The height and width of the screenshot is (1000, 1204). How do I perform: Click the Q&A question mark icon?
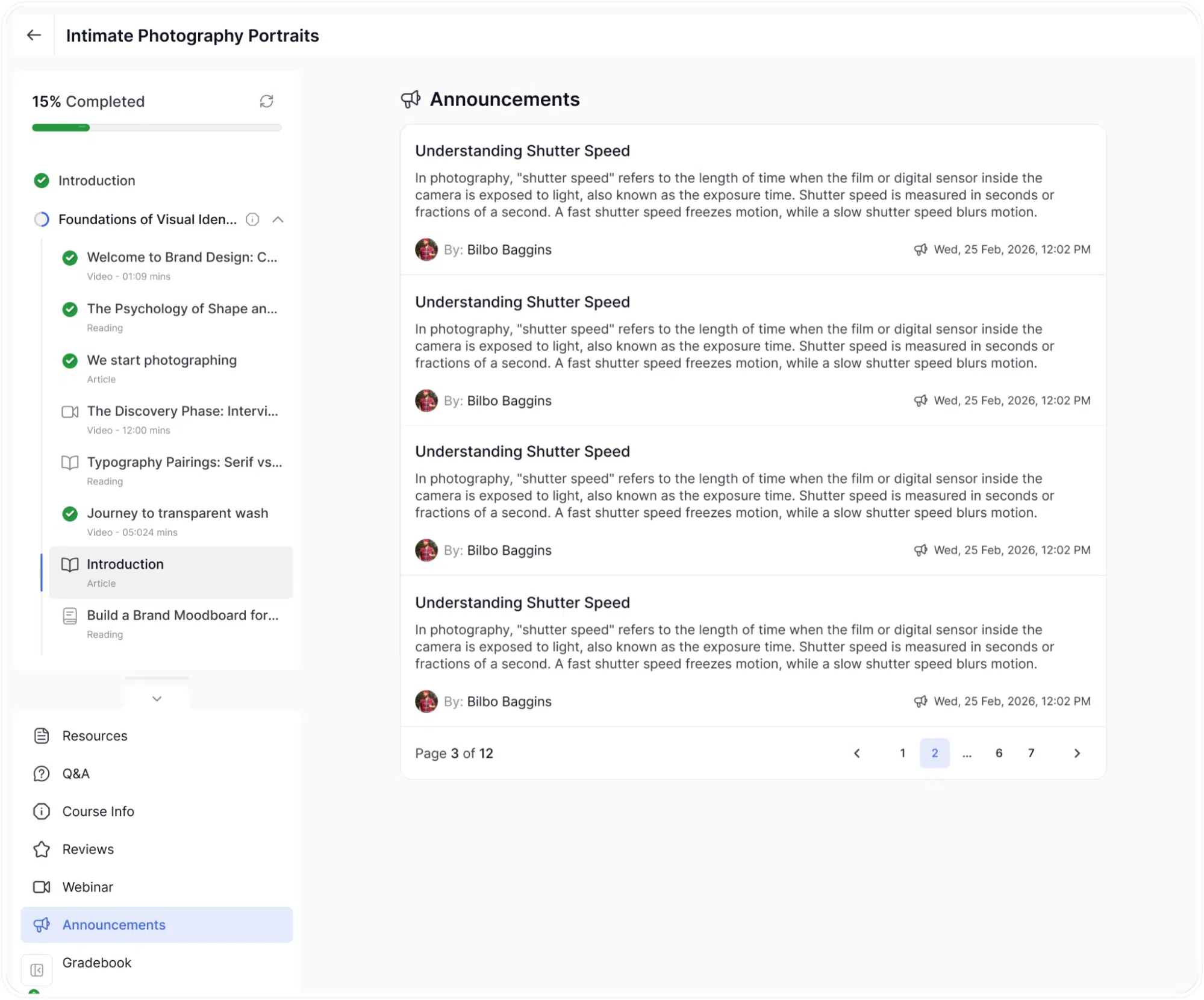42,774
